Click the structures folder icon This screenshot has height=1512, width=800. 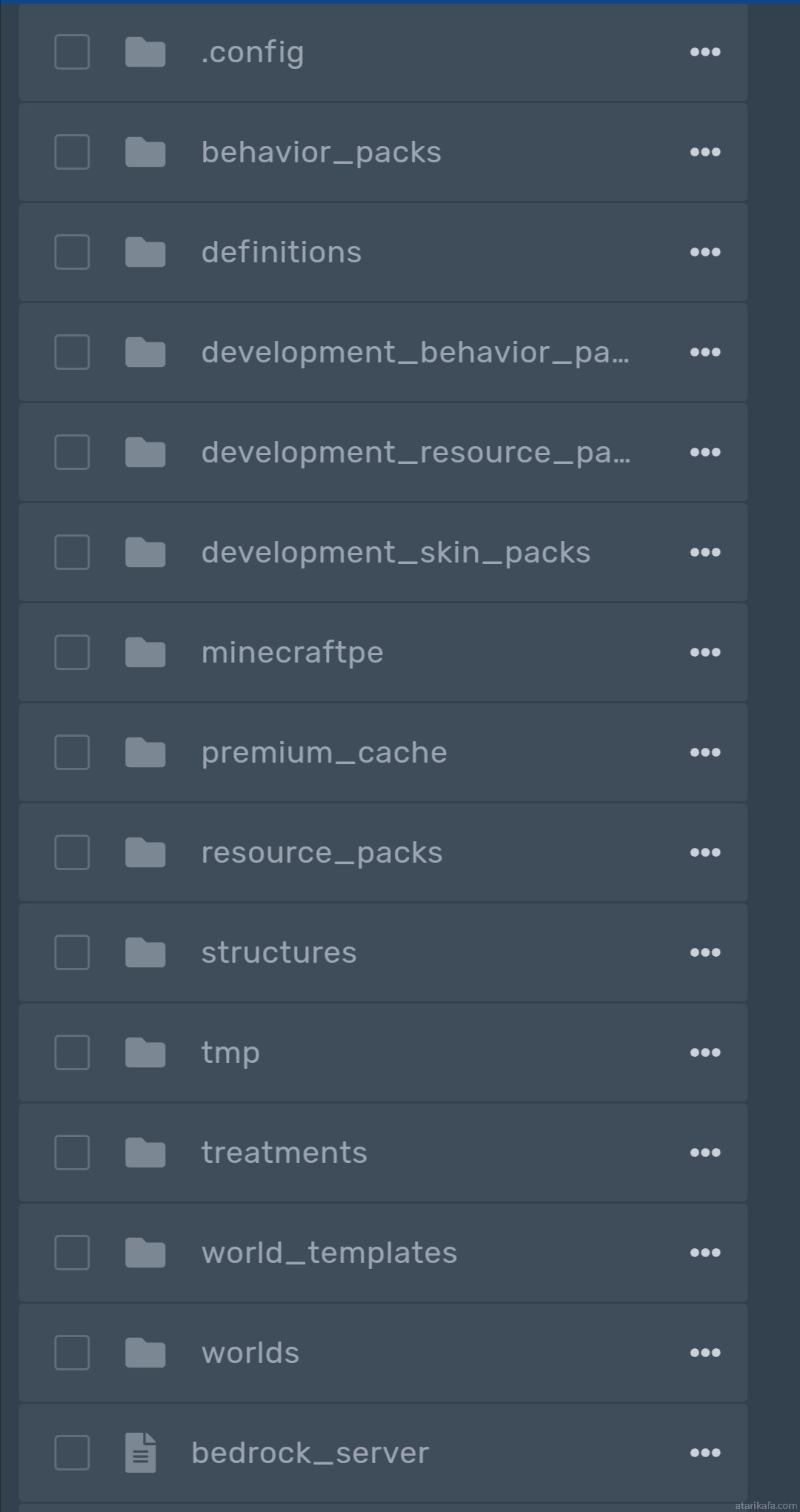coord(145,952)
